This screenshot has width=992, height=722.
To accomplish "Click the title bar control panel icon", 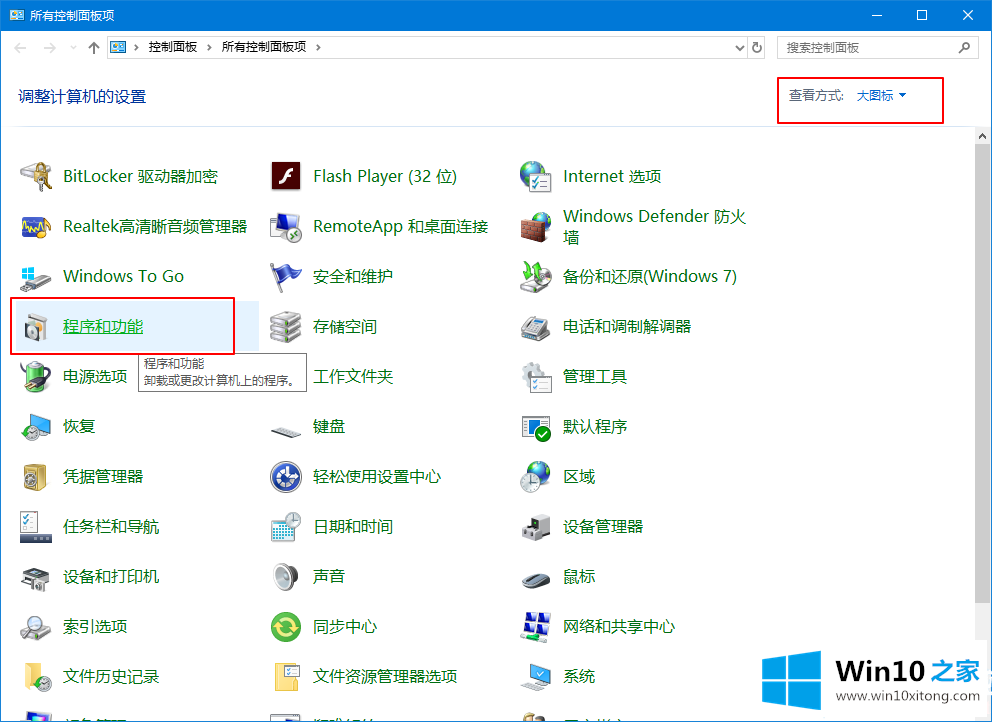I will [17, 15].
